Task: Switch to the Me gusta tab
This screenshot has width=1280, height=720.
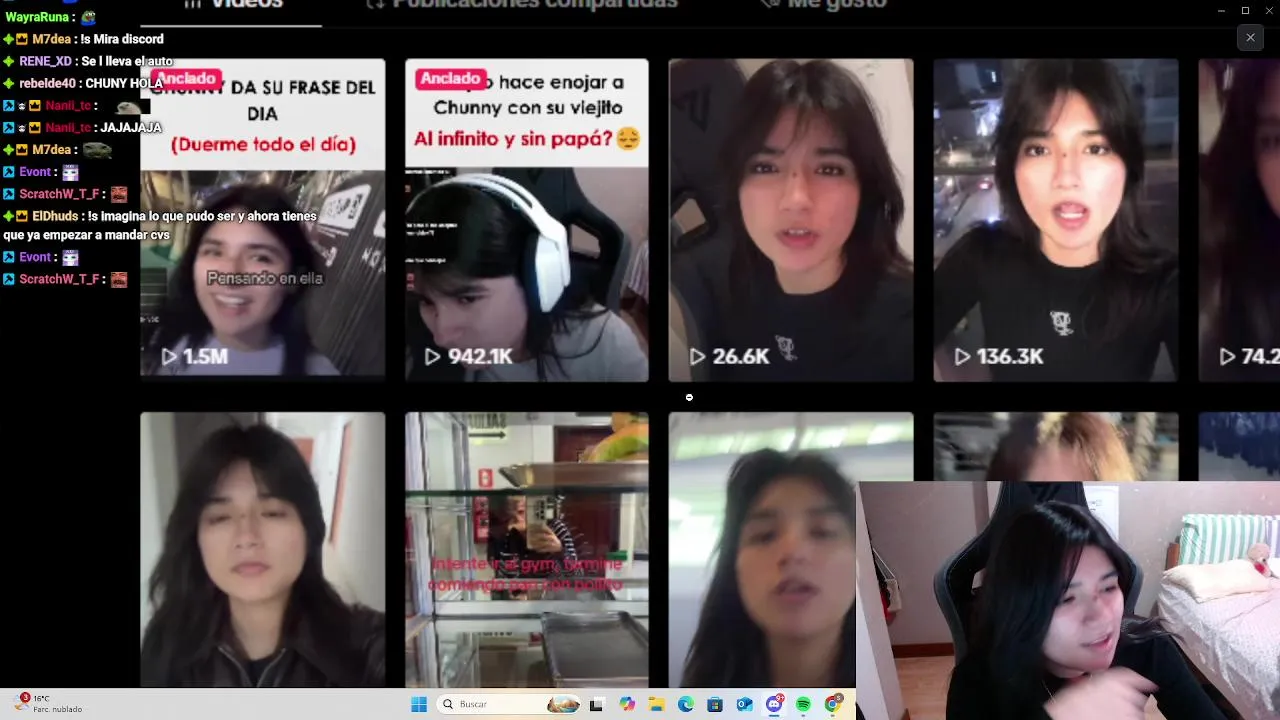Action: tap(823, 5)
